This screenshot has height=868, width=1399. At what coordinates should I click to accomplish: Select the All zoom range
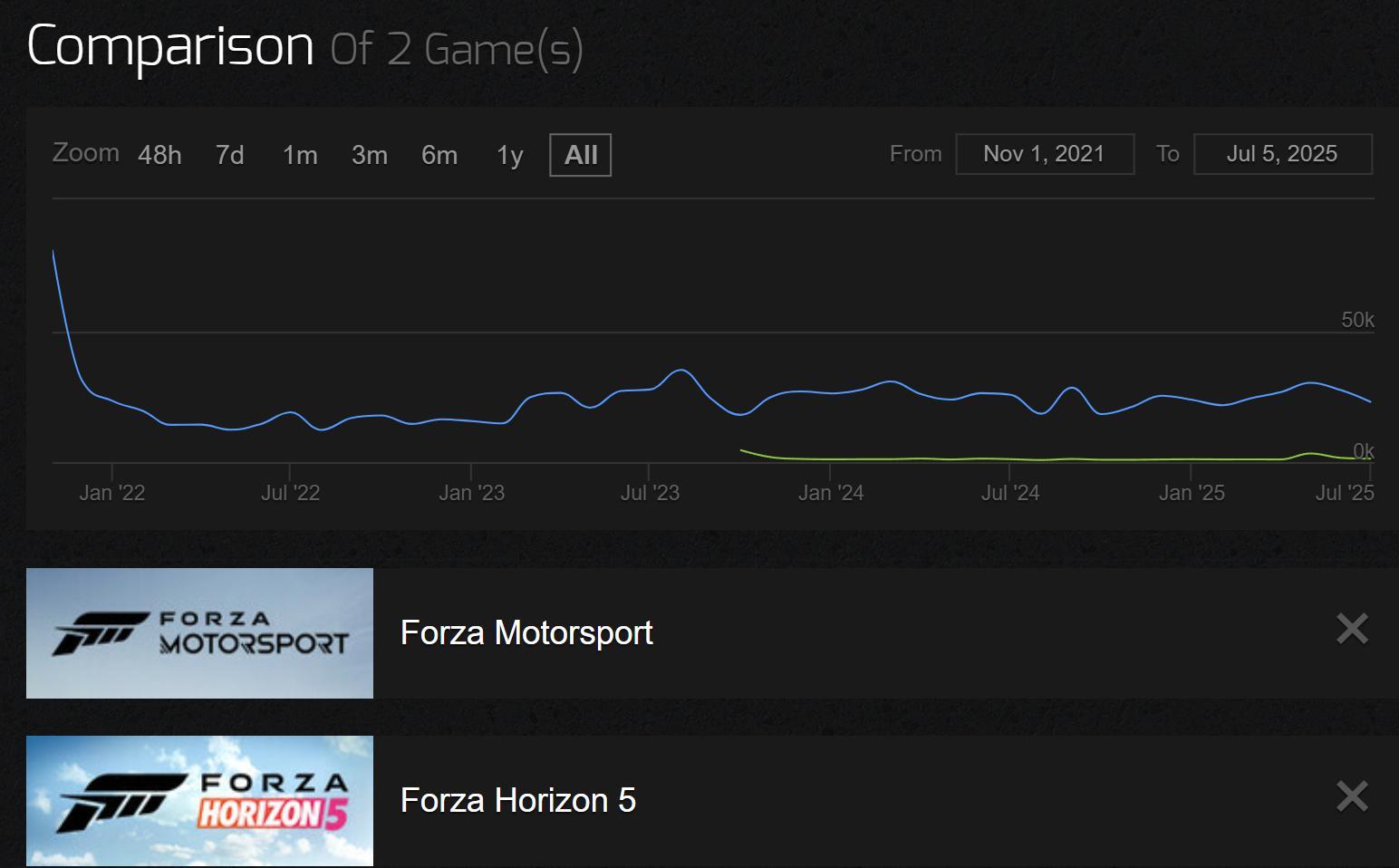[581, 155]
